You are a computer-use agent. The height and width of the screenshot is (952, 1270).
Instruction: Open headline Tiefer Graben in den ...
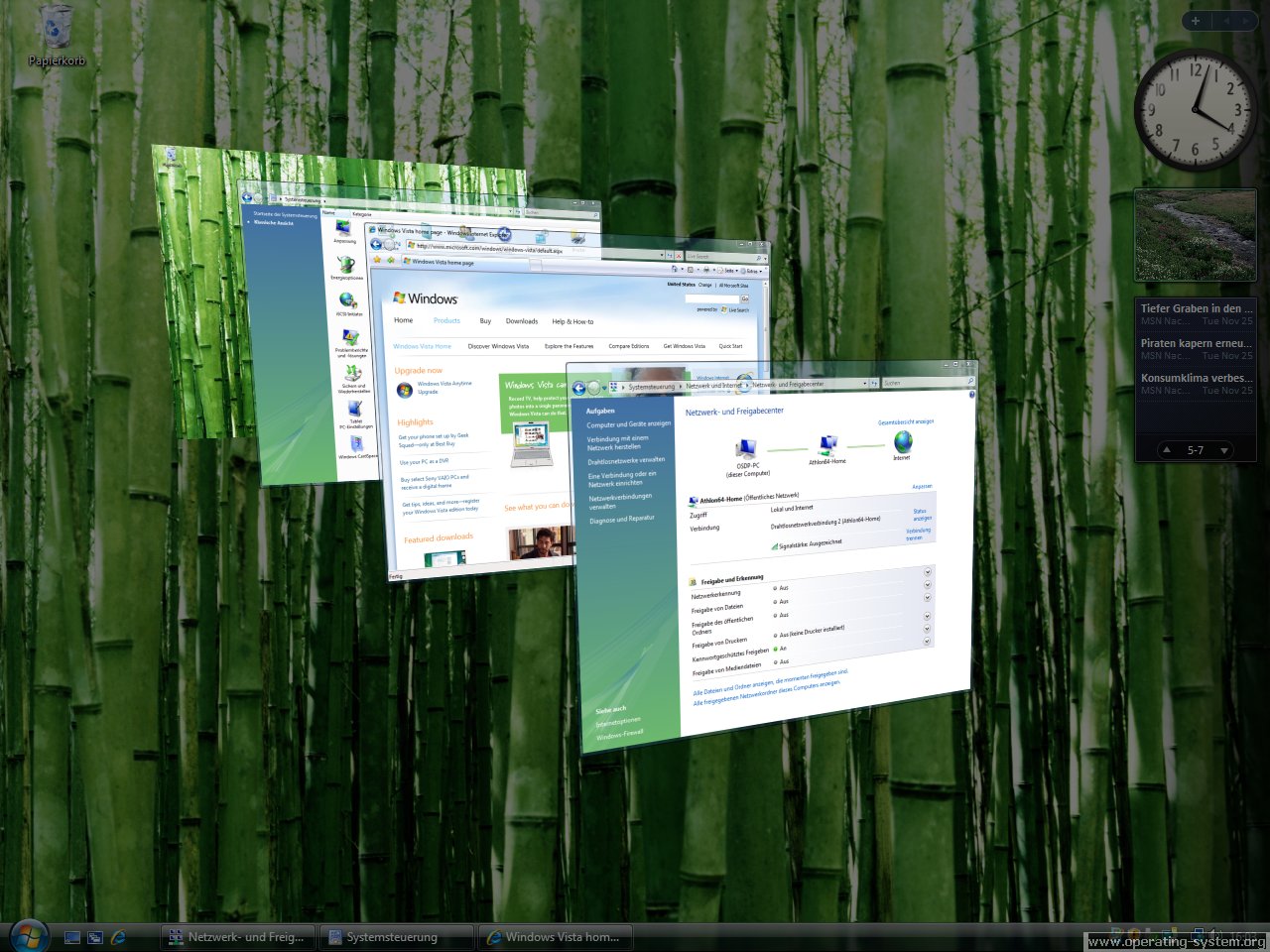tap(1197, 308)
